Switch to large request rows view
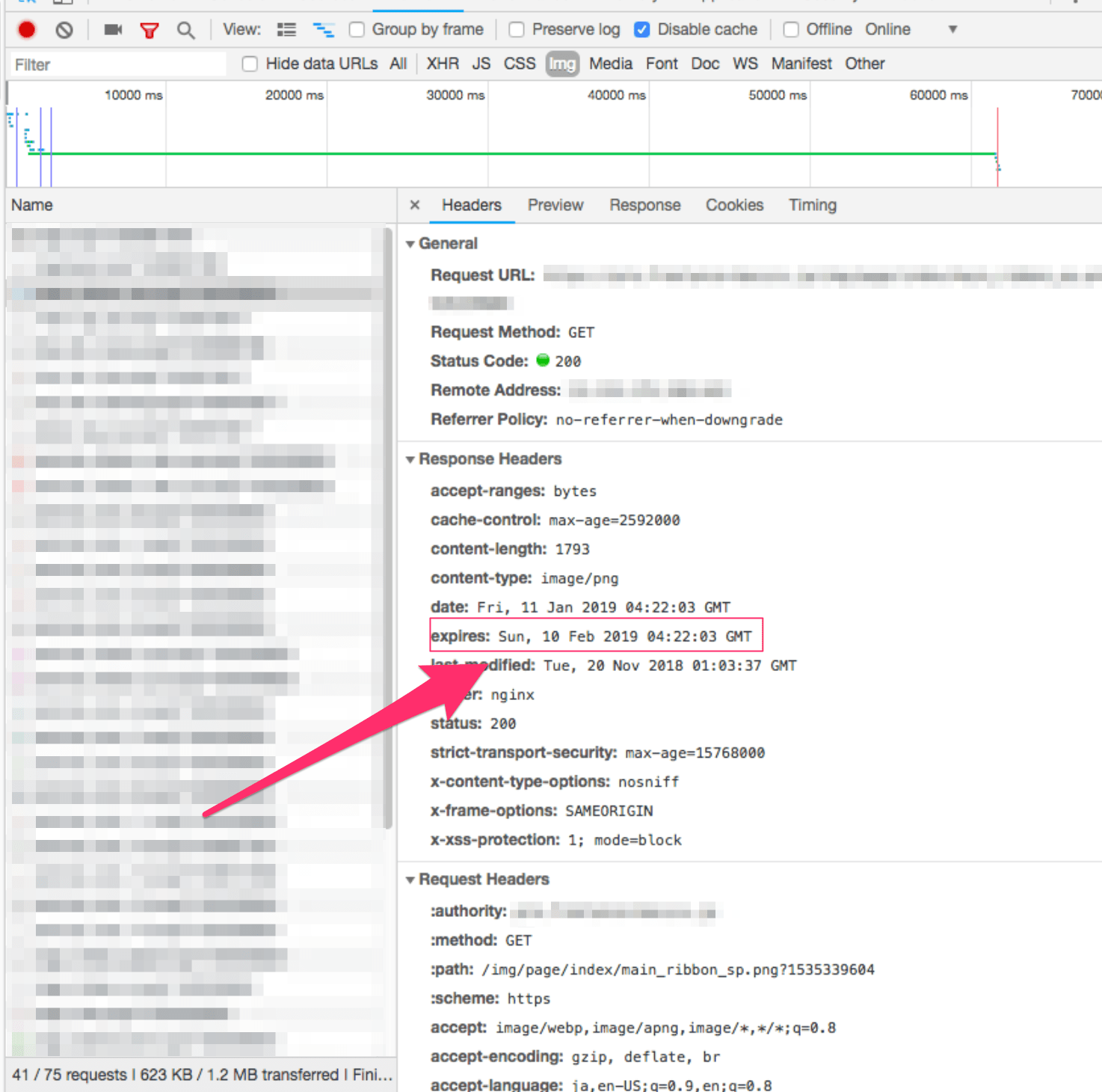Viewport: 1102px width, 1092px height. click(x=286, y=30)
